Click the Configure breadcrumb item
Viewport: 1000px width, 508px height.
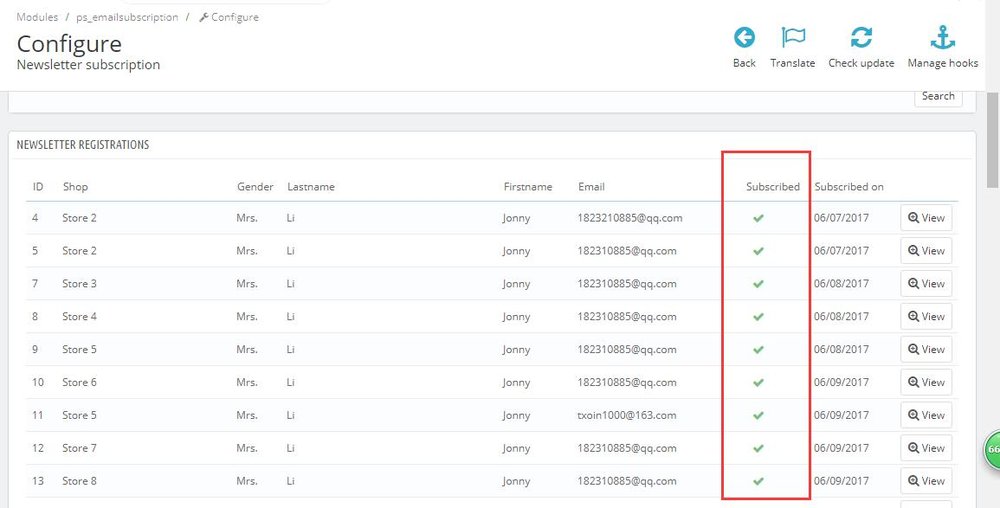pyautogui.click(x=229, y=17)
